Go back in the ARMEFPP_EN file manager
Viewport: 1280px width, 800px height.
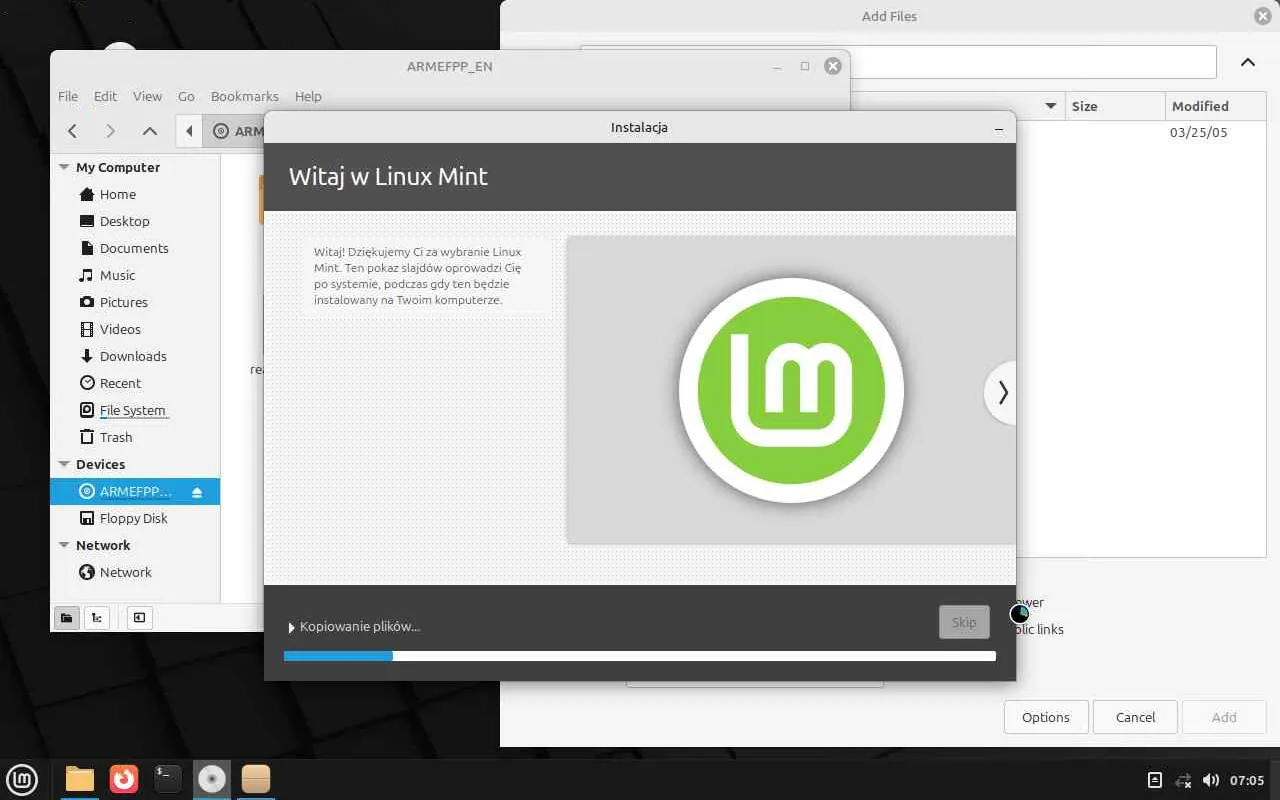tap(72, 131)
